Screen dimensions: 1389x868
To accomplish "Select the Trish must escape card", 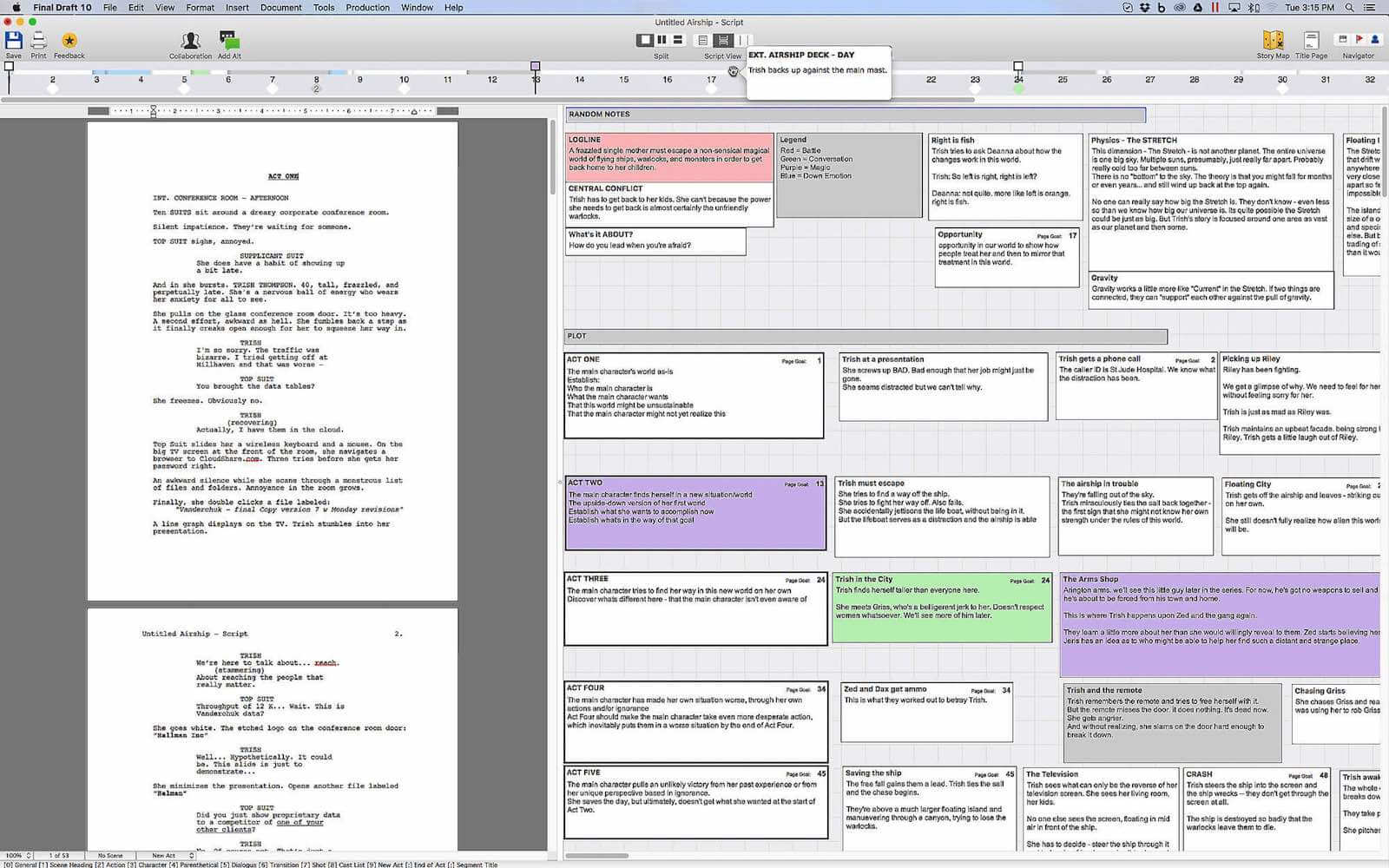I will click(x=942, y=516).
